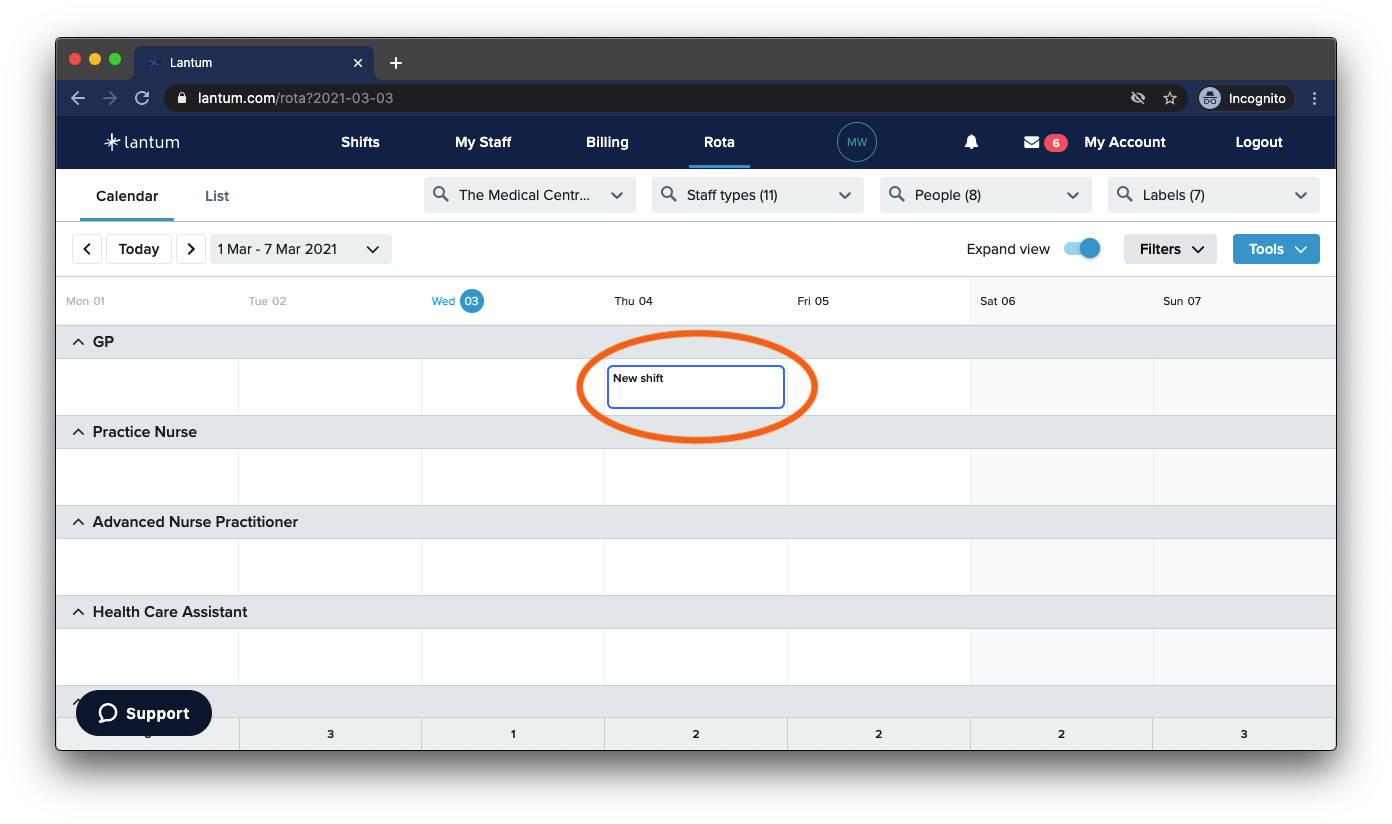Image resolution: width=1392 pixels, height=824 pixels.
Task: Go to the next week
Action: [191, 249]
